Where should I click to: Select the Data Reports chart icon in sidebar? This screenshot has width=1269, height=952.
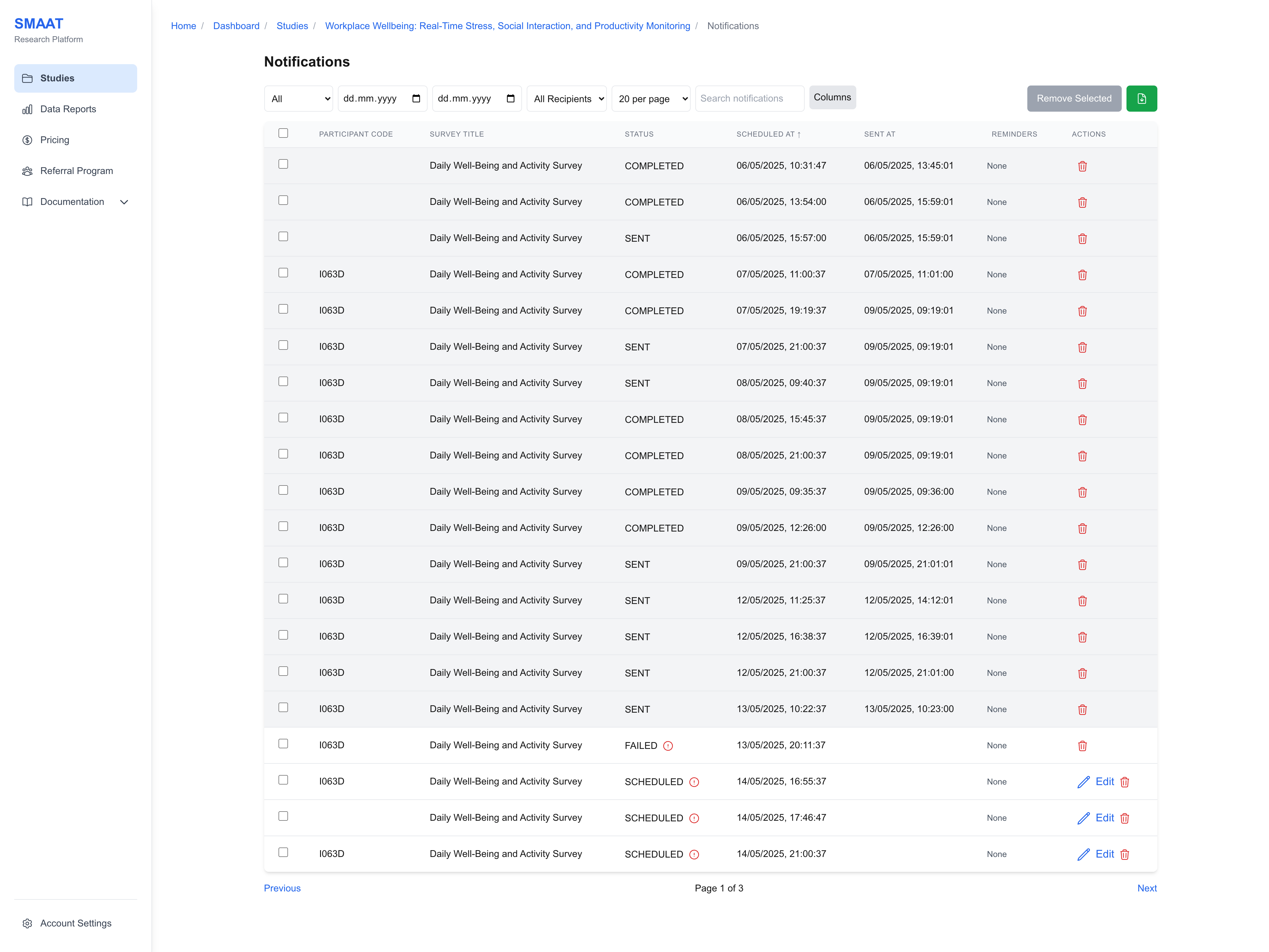(x=28, y=109)
